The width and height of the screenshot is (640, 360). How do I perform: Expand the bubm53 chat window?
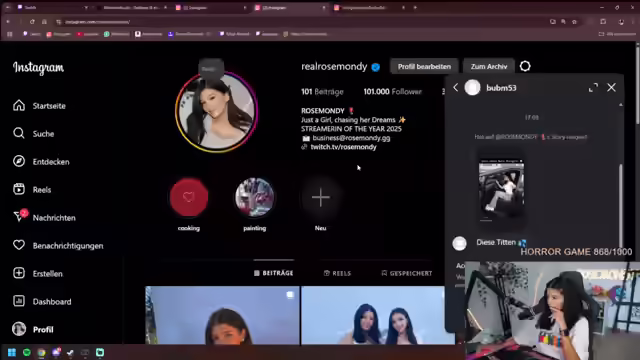pyautogui.click(x=593, y=87)
